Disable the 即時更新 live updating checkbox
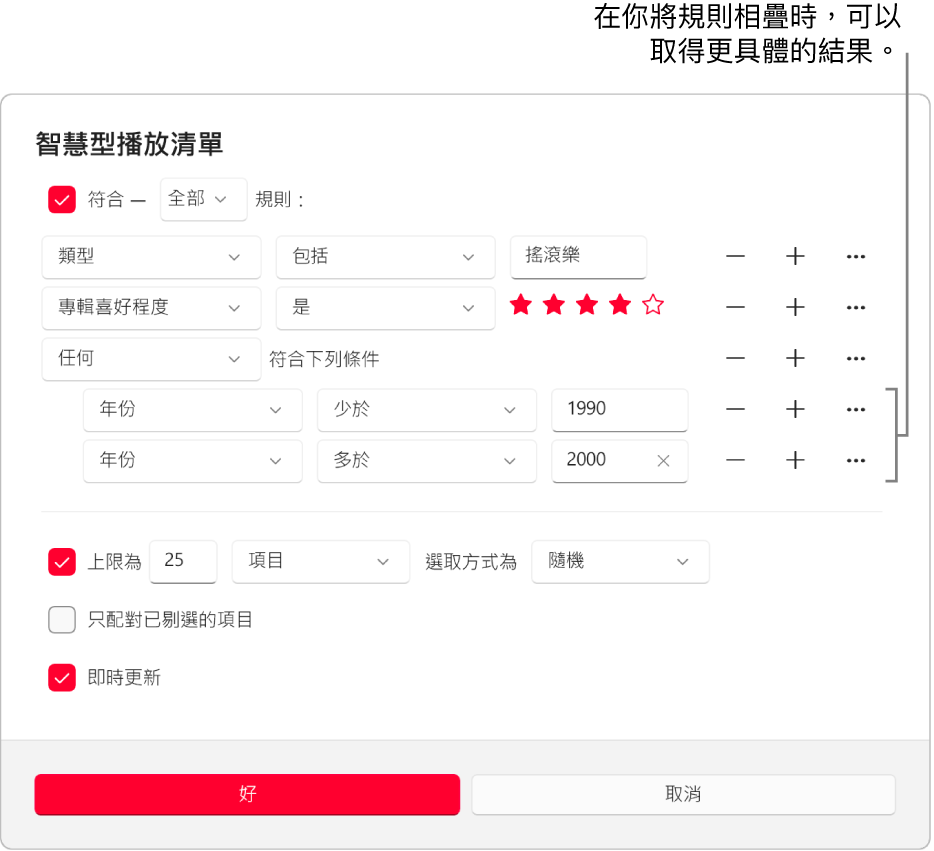 click(61, 678)
